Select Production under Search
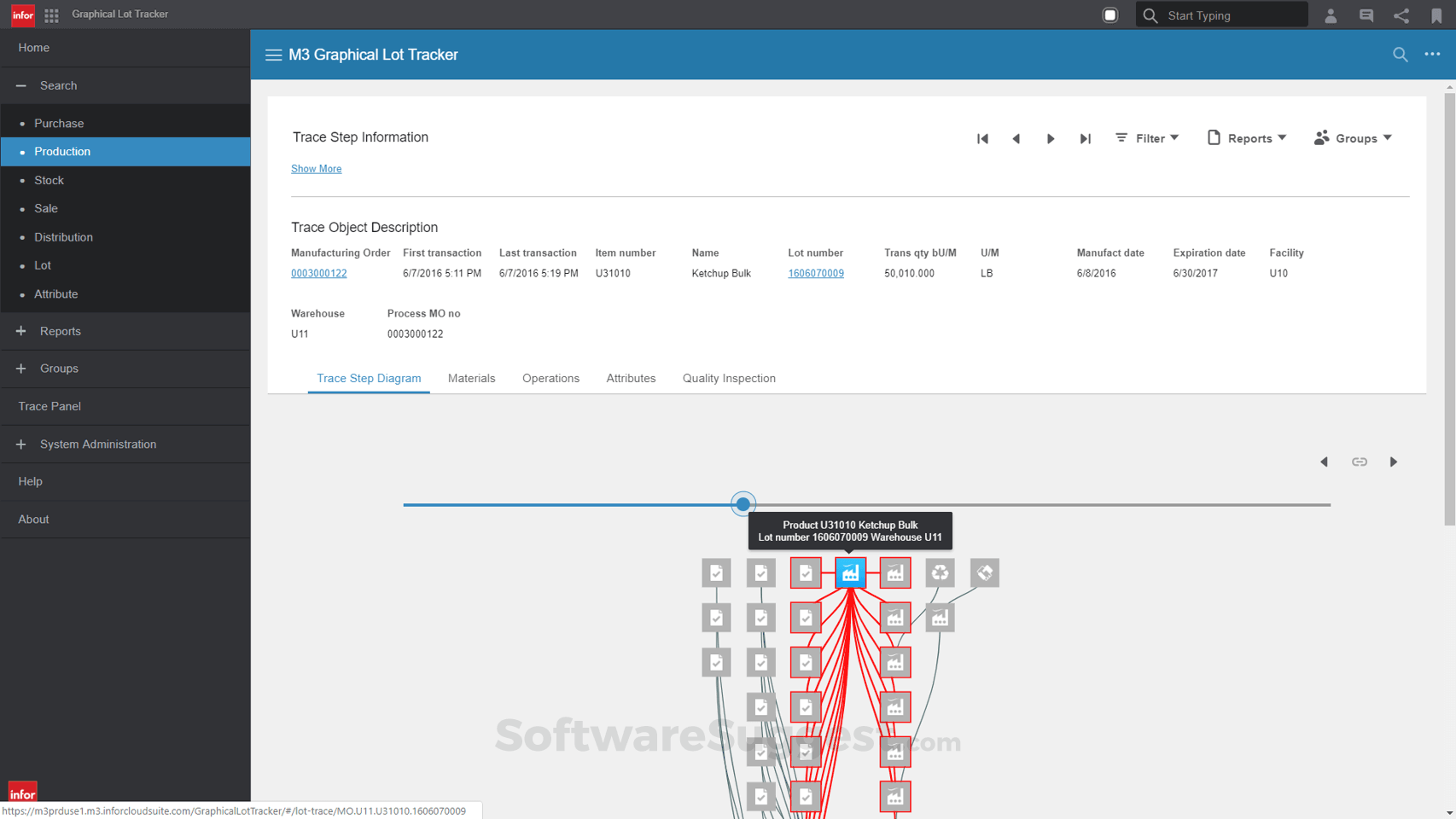 pos(125,152)
